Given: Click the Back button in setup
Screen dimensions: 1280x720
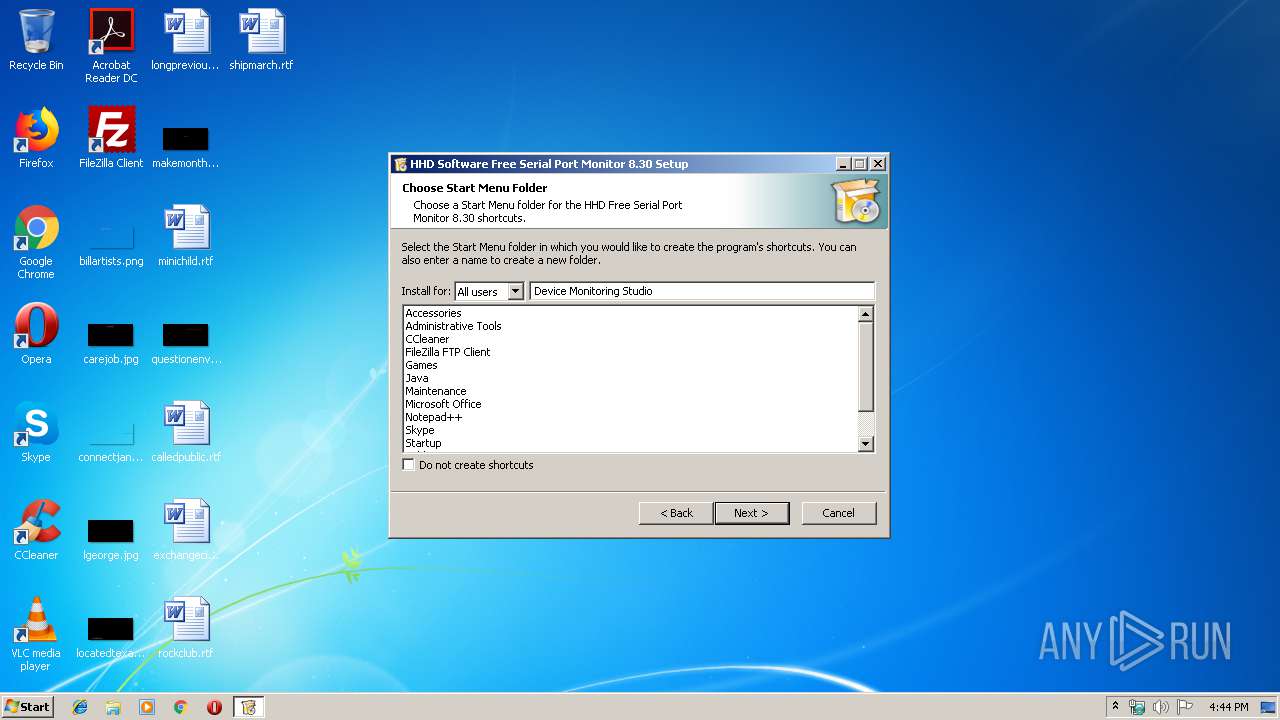Looking at the screenshot, I should [676, 513].
